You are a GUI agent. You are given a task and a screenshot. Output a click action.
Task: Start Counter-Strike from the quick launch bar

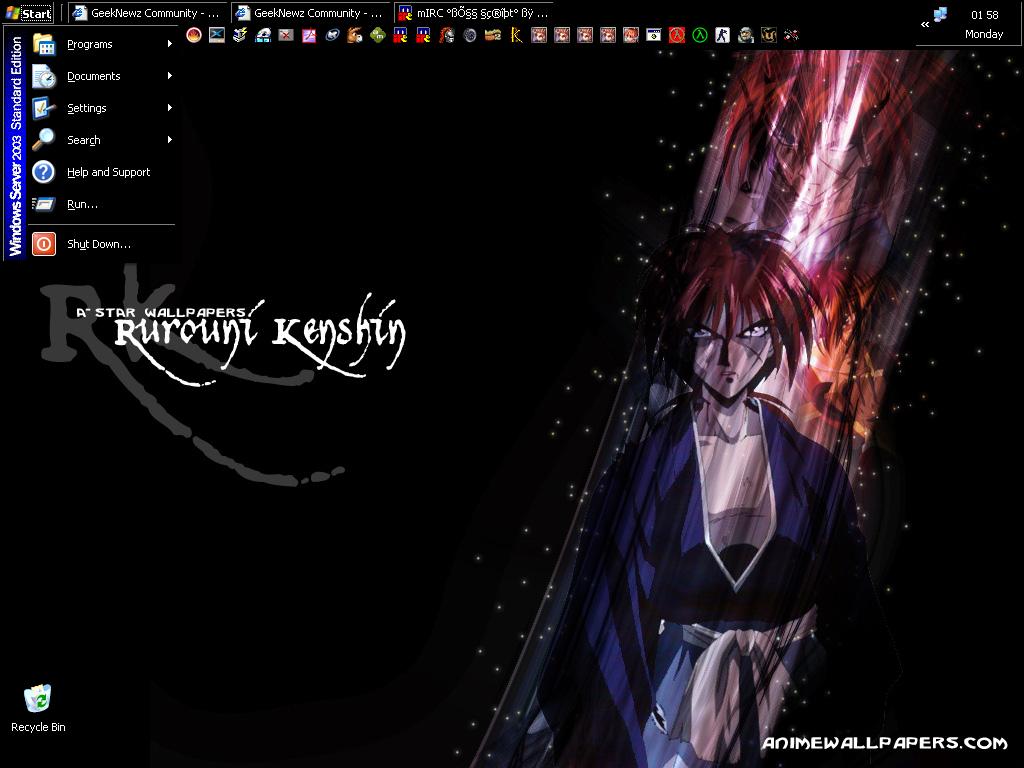tap(723, 35)
